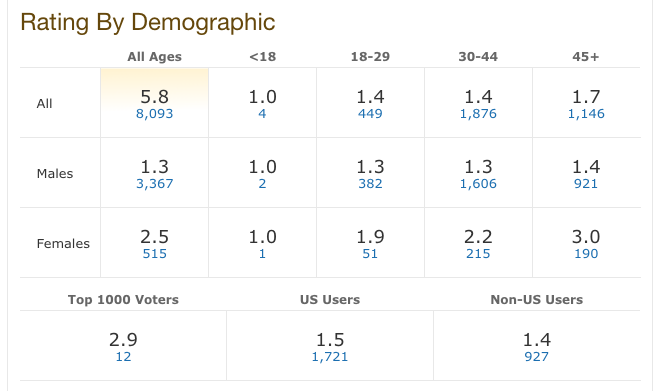The image size is (659, 391).
Task: Open the 1,606 male votes for 30-44
Action: [x=478, y=184]
